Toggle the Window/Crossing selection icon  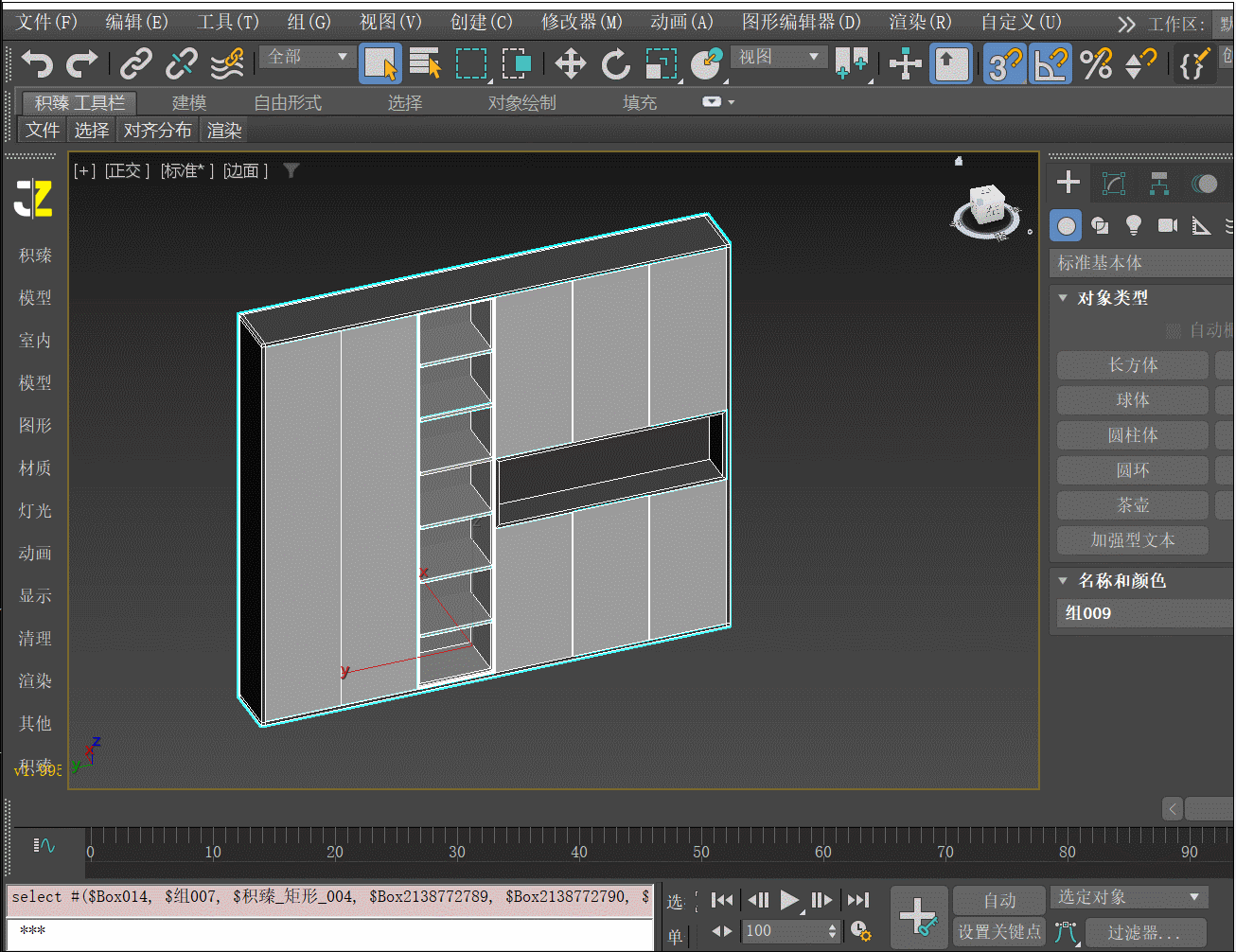(517, 64)
